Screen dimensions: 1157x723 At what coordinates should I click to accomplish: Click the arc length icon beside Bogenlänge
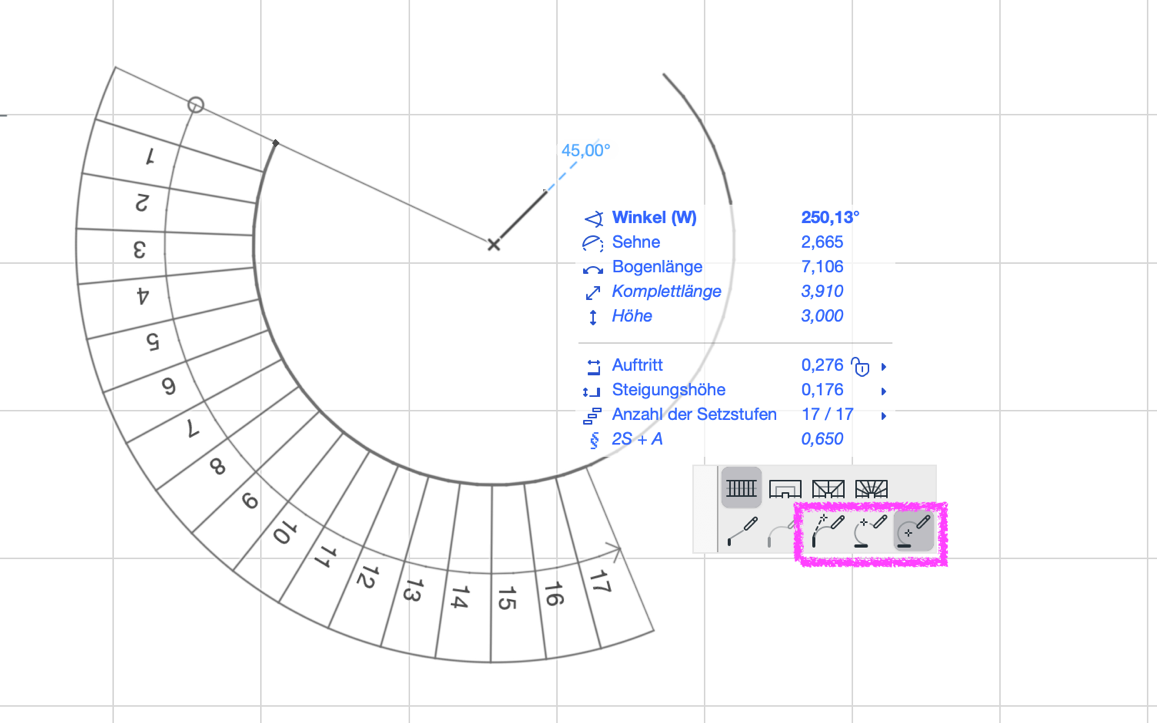click(593, 269)
